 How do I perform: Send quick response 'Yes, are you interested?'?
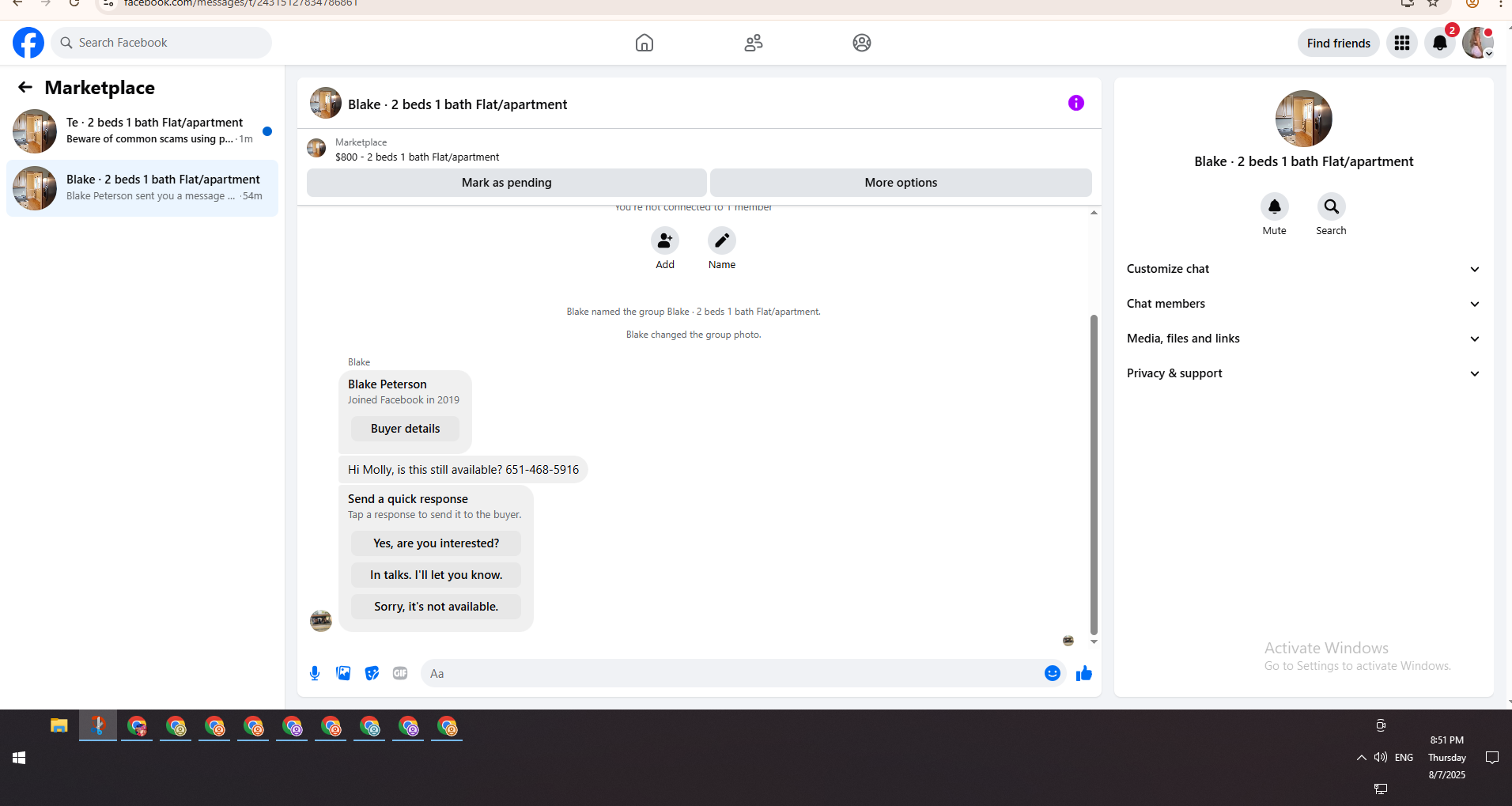[x=437, y=543]
